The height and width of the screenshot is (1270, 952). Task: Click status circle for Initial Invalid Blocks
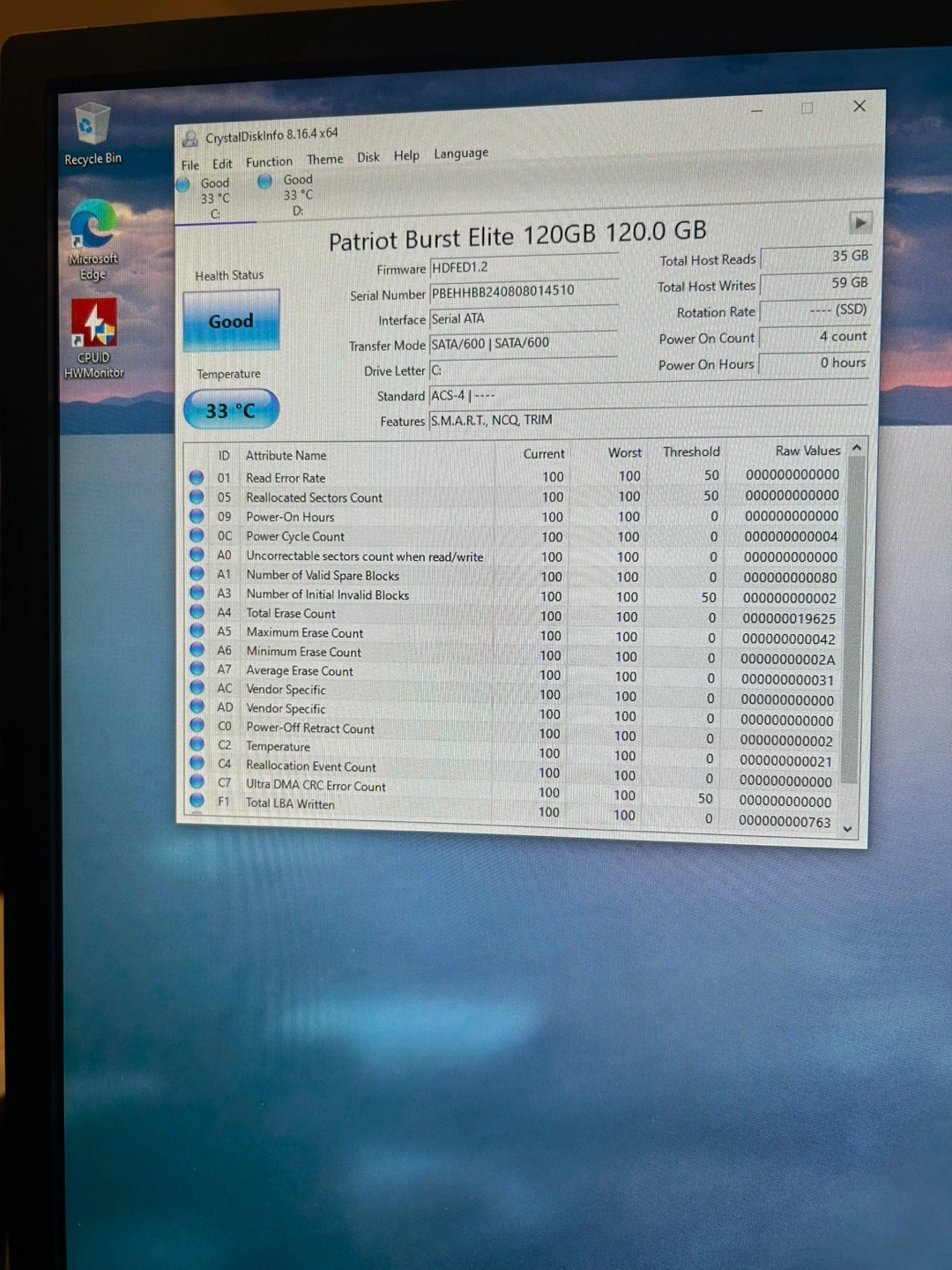pyautogui.click(x=197, y=593)
